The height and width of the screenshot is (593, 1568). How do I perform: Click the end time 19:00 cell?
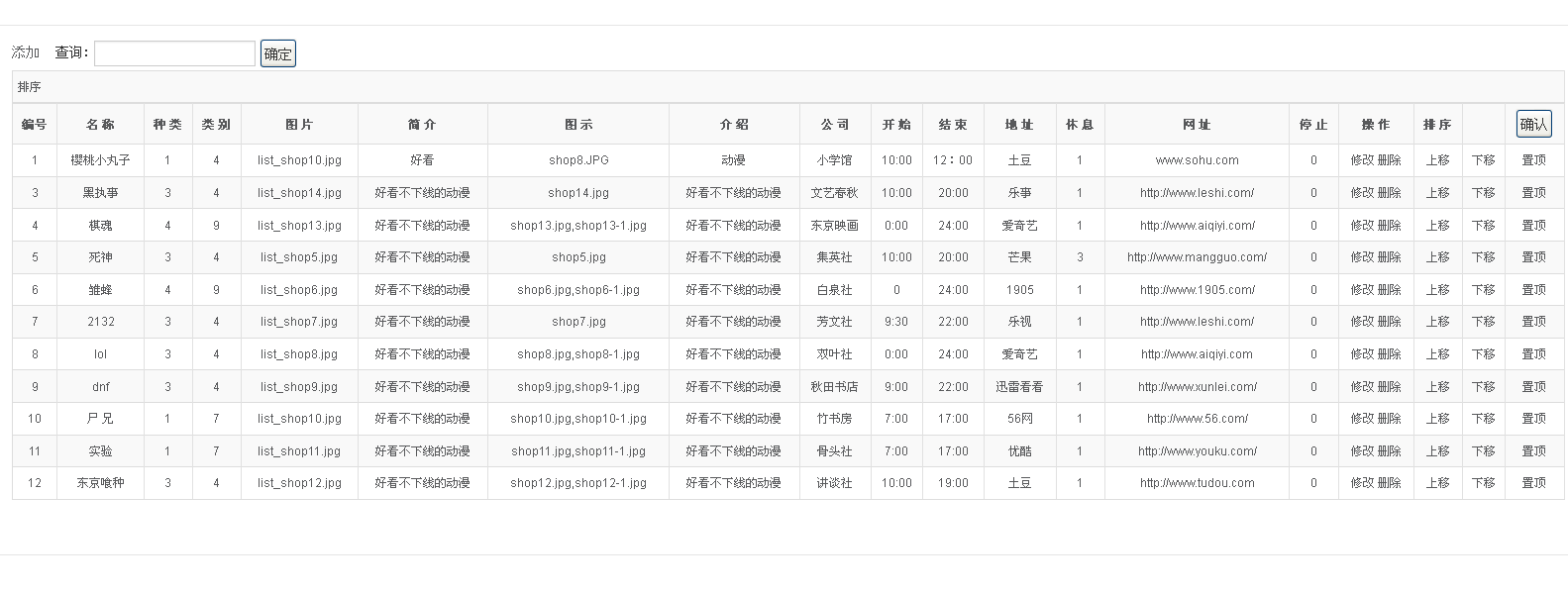(953, 483)
